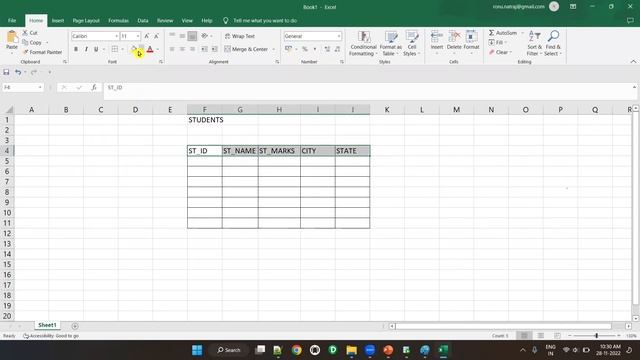Align text right
This screenshot has height=360, width=640.
pyautogui.click(x=192, y=49)
